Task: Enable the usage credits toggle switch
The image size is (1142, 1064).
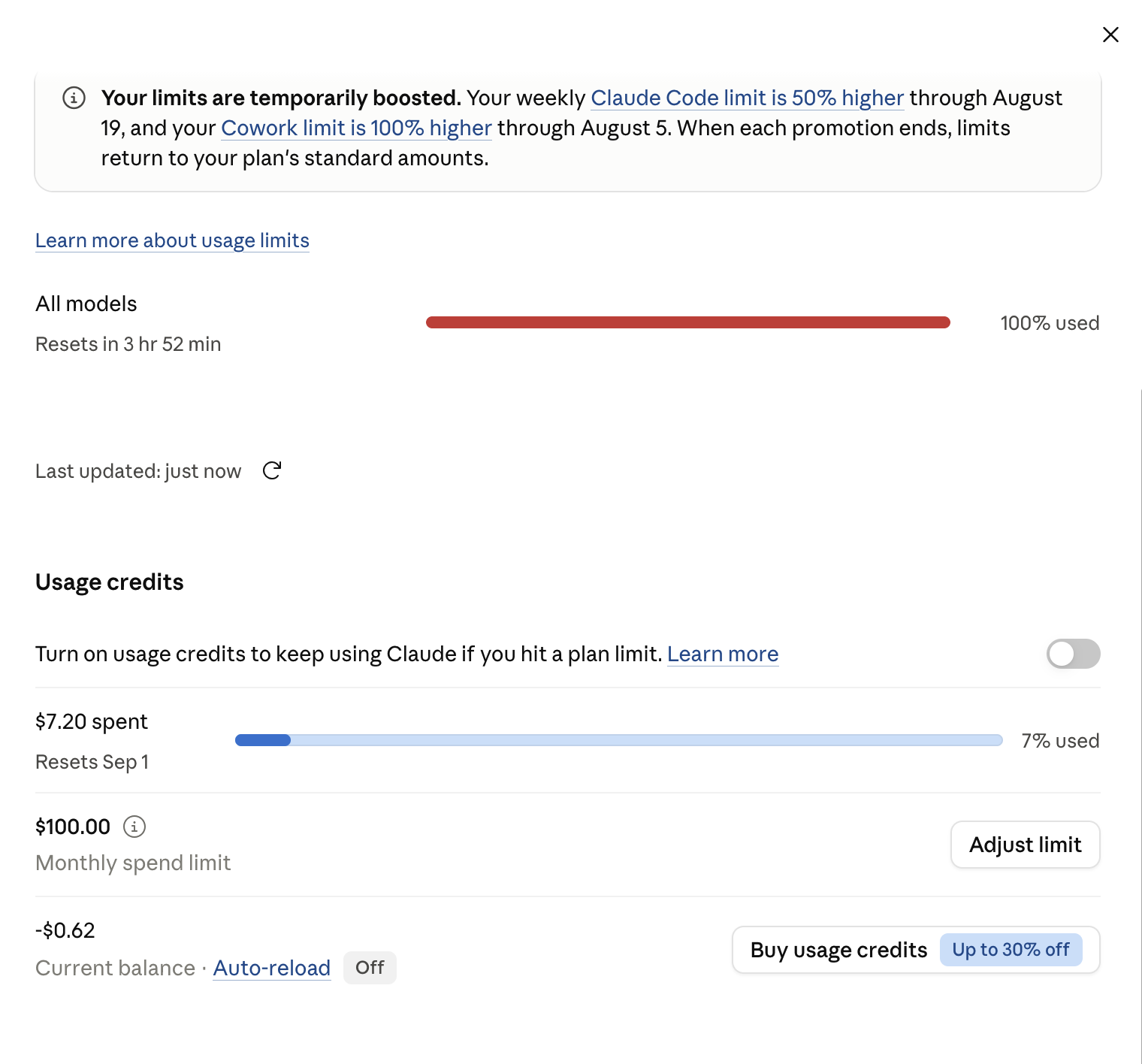Action: click(1073, 654)
